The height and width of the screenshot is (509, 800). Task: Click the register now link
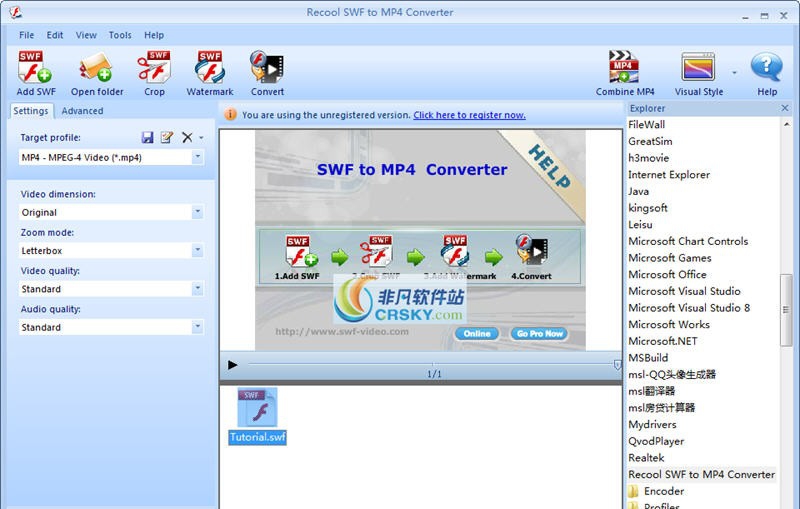[469, 115]
